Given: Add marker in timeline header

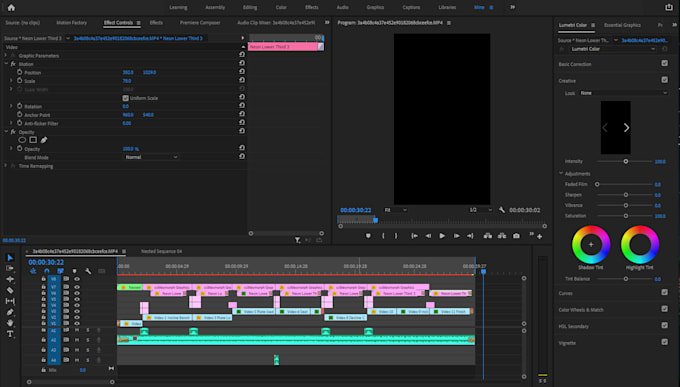Looking at the screenshot, I should (x=75, y=271).
